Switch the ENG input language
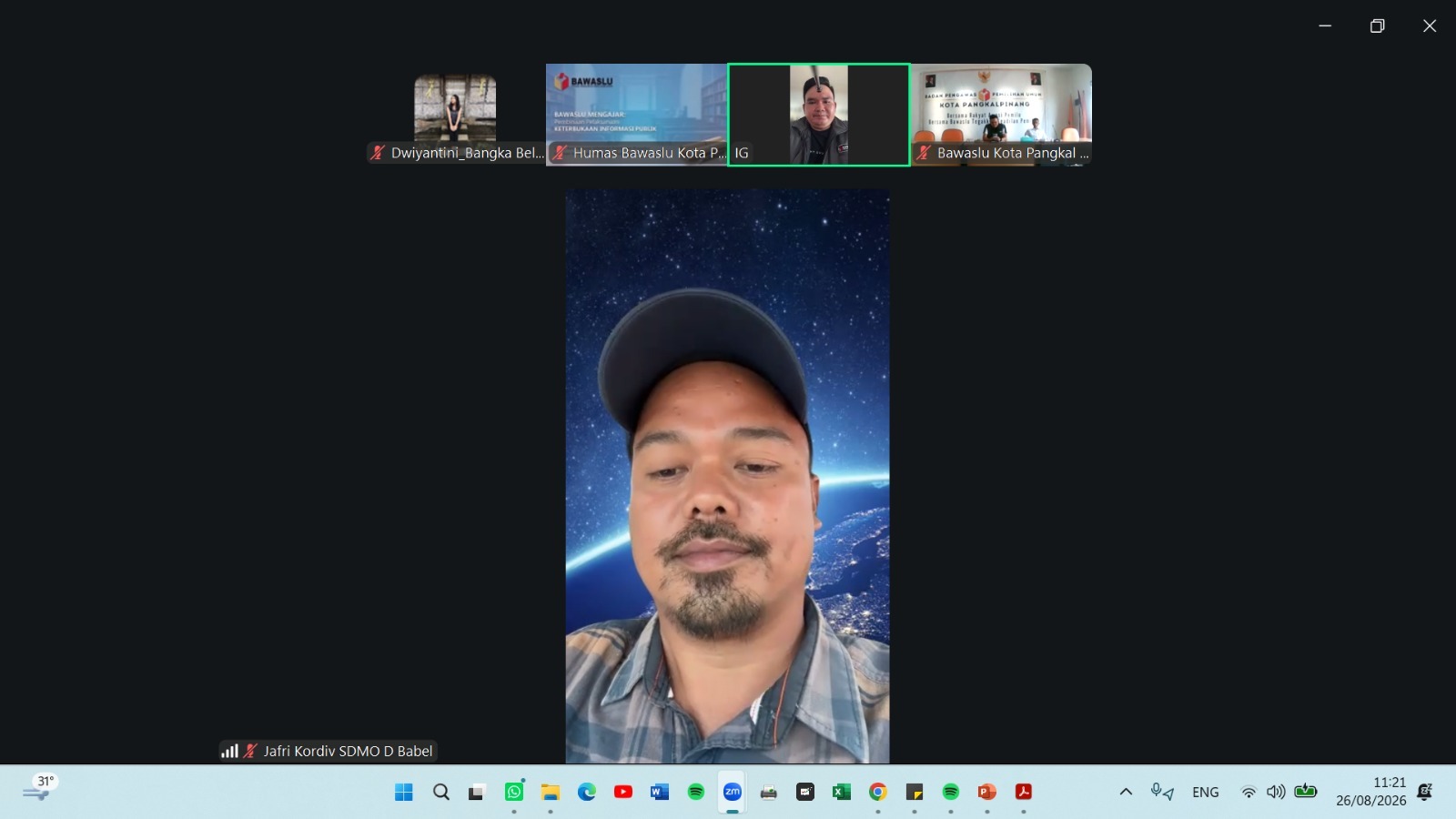This screenshot has width=1456, height=819. pyautogui.click(x=1206, y=793)
